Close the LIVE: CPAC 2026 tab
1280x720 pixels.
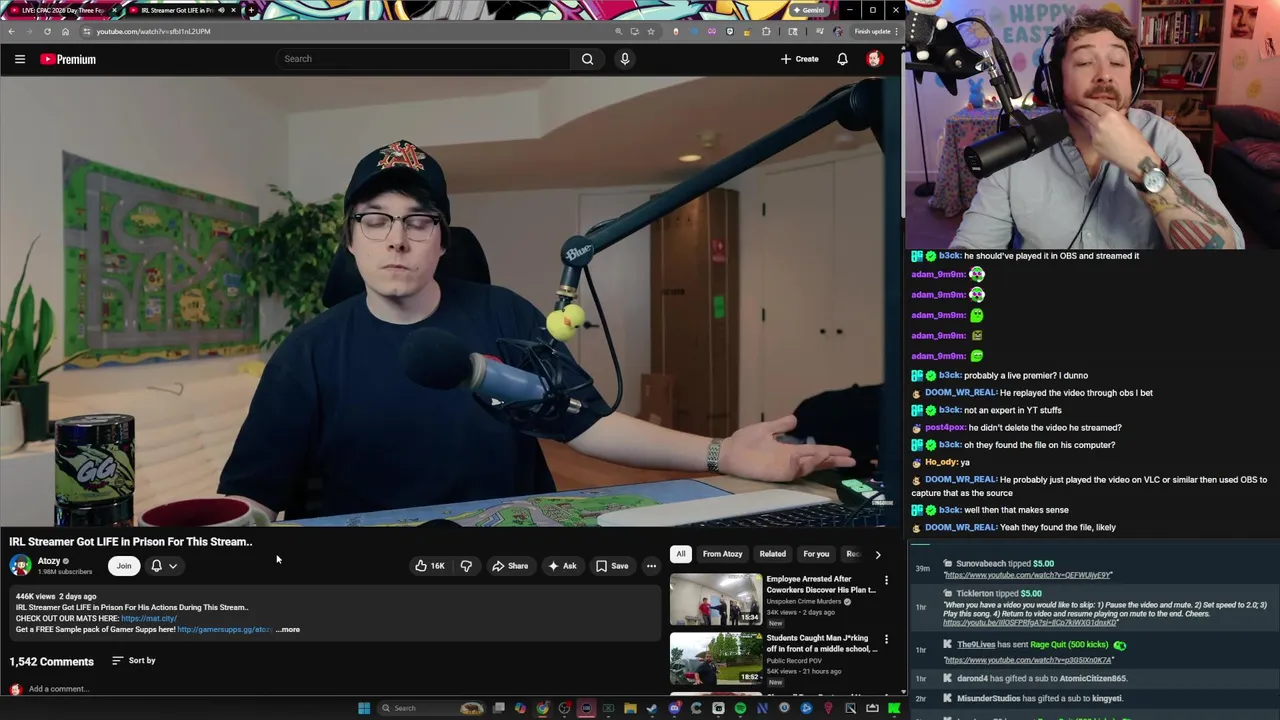tap(114, 10)
